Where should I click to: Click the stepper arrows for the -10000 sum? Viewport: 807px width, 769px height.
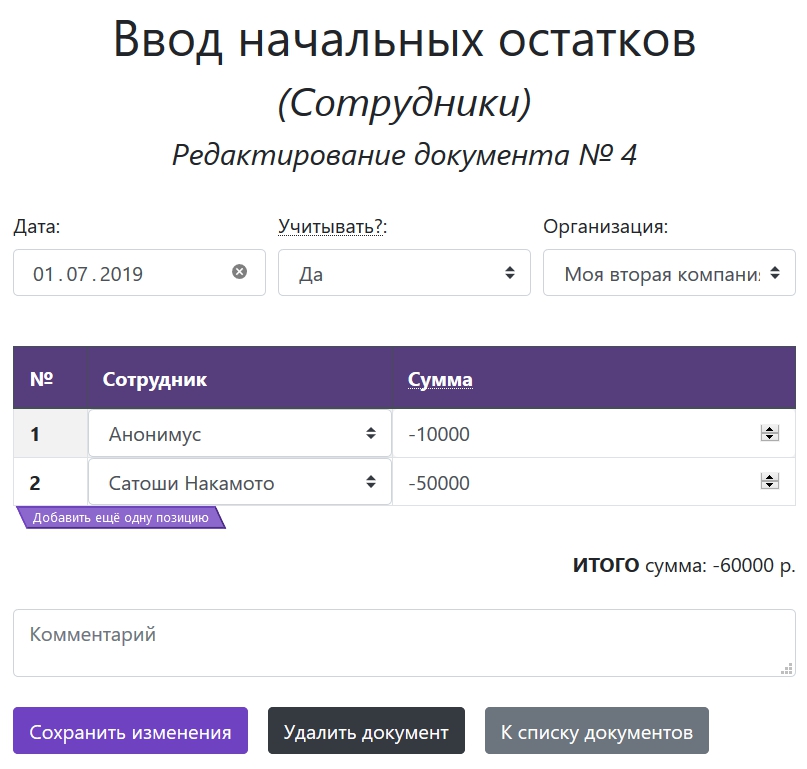(x=769, y=434)
